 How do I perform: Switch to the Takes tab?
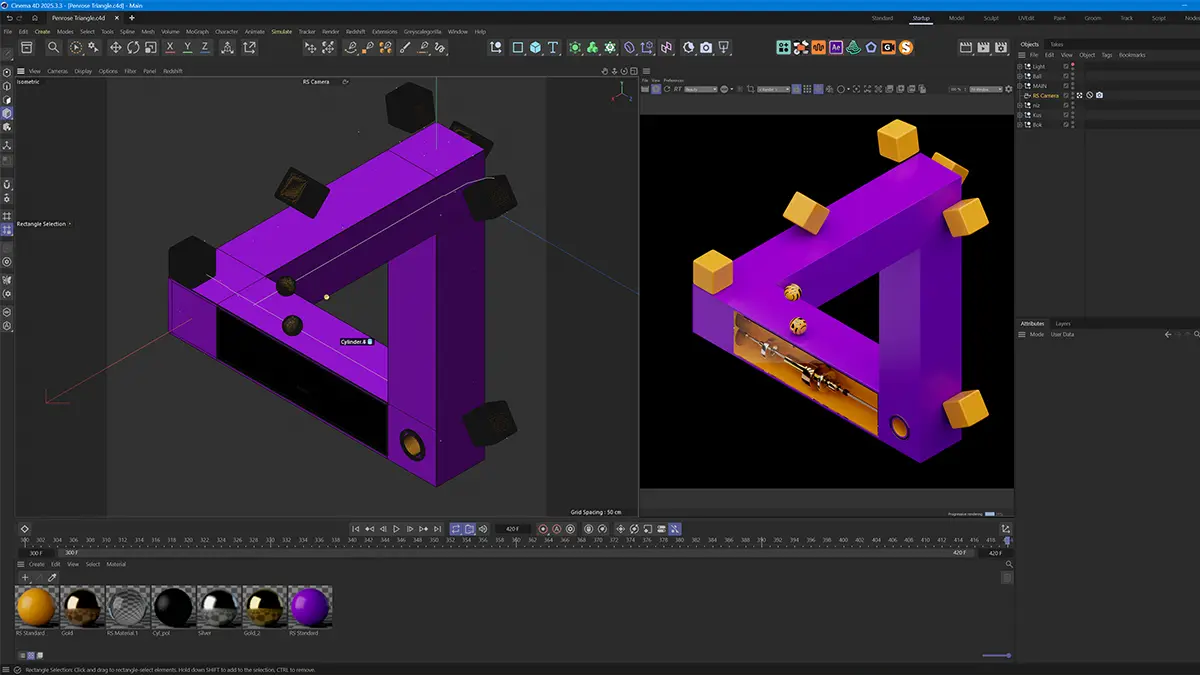1056,44
